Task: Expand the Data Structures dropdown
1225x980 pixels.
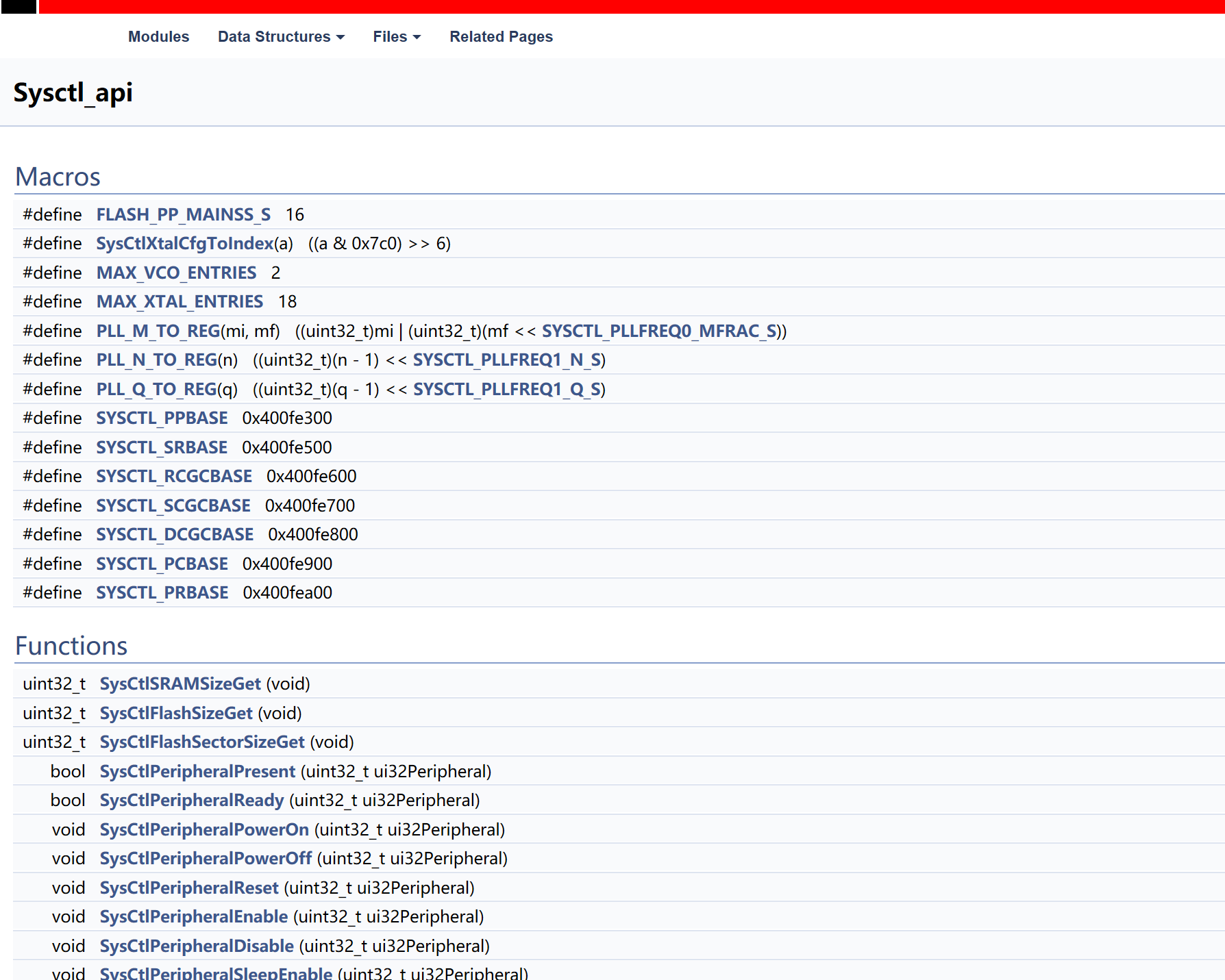Action: point(280,37)
